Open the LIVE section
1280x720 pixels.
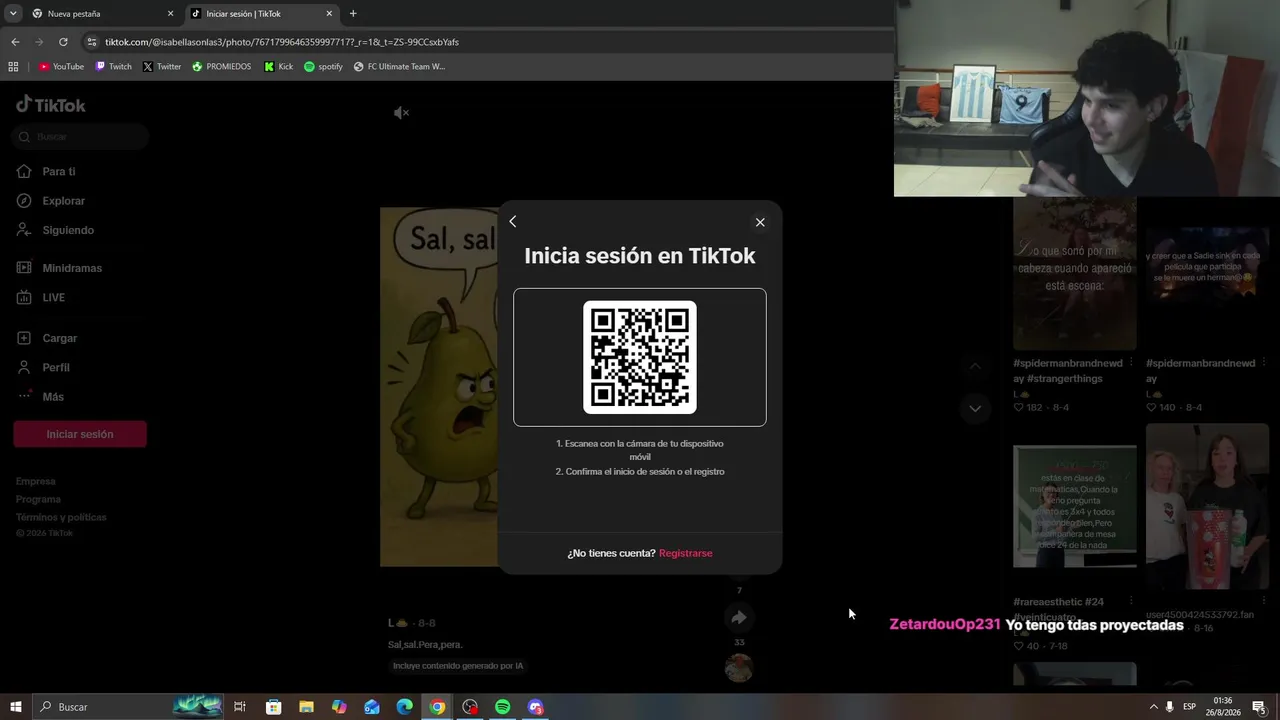[41, 297]
